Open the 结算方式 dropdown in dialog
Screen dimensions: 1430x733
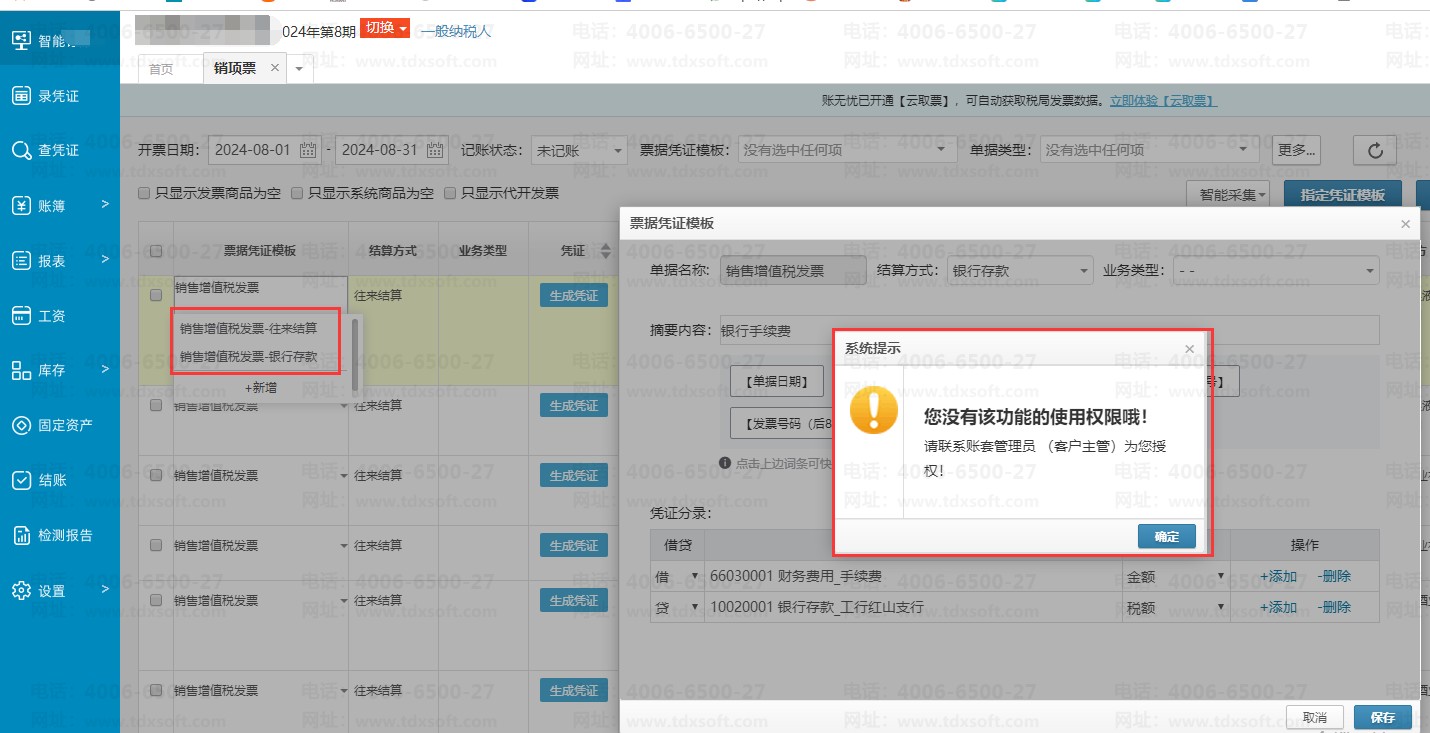coord(1018,270)
